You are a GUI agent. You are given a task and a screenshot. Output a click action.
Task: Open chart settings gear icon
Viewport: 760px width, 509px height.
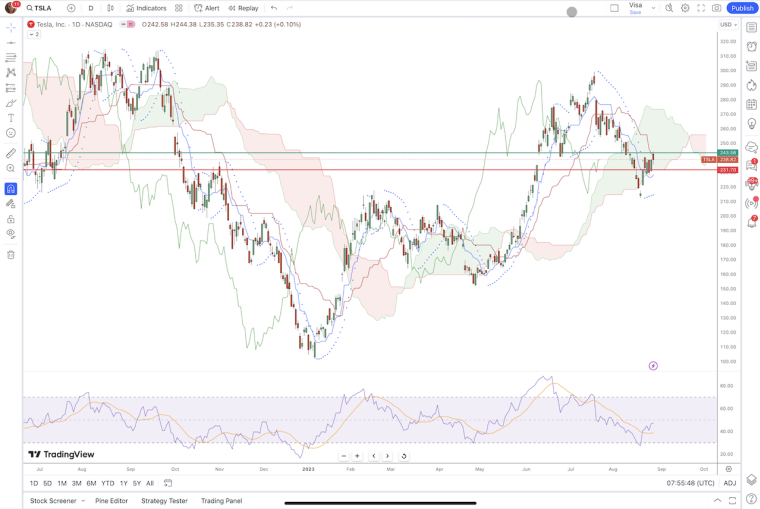click(685, 8)
